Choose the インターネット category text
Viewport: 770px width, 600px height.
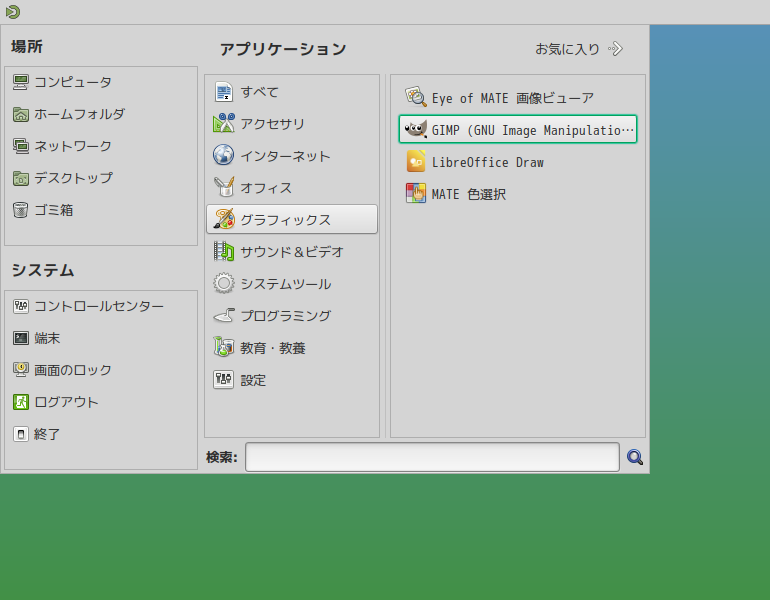(285, 156)
